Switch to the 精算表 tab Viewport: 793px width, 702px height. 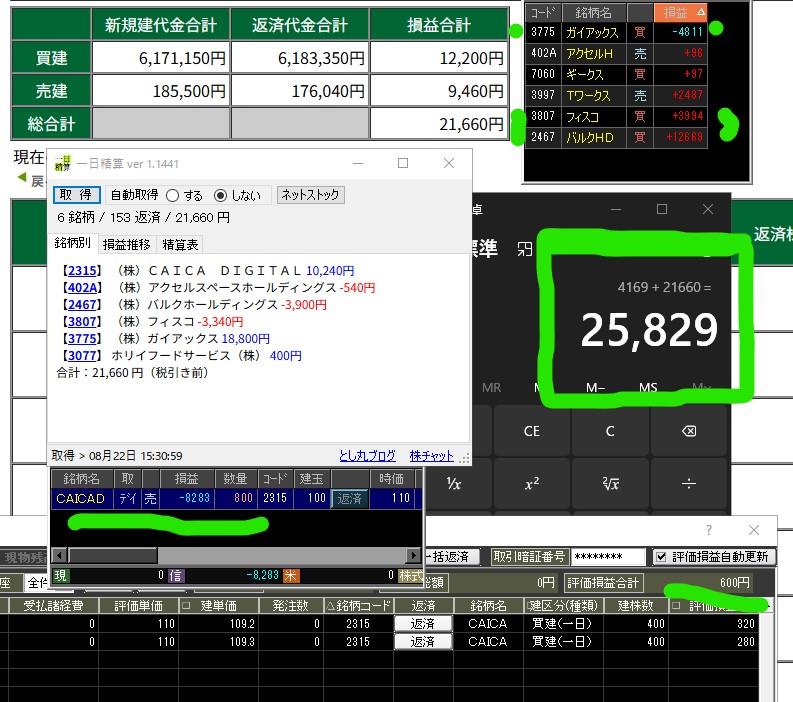(x=180, y=245)
